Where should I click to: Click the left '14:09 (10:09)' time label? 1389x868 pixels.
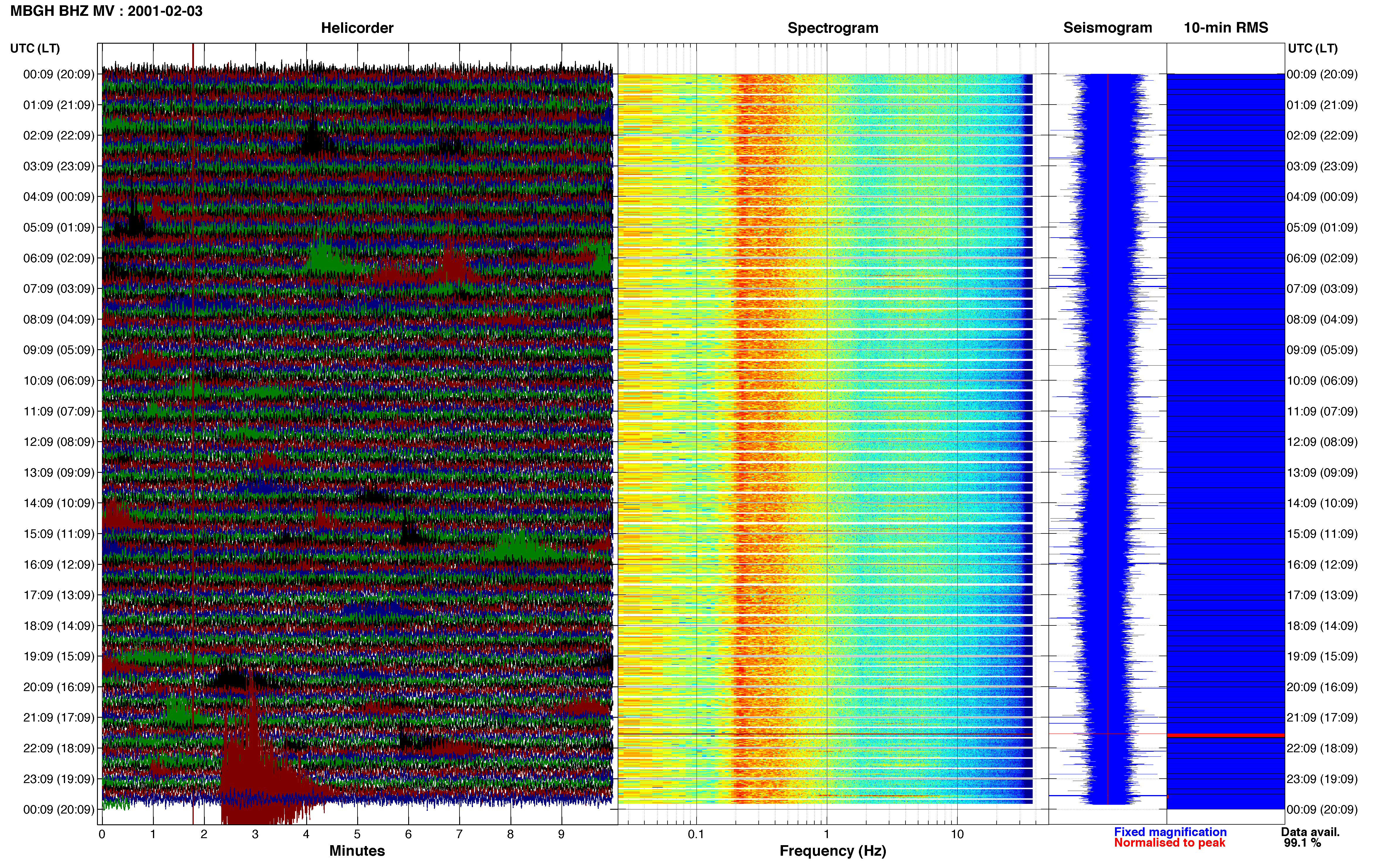(x=59, y=504)
